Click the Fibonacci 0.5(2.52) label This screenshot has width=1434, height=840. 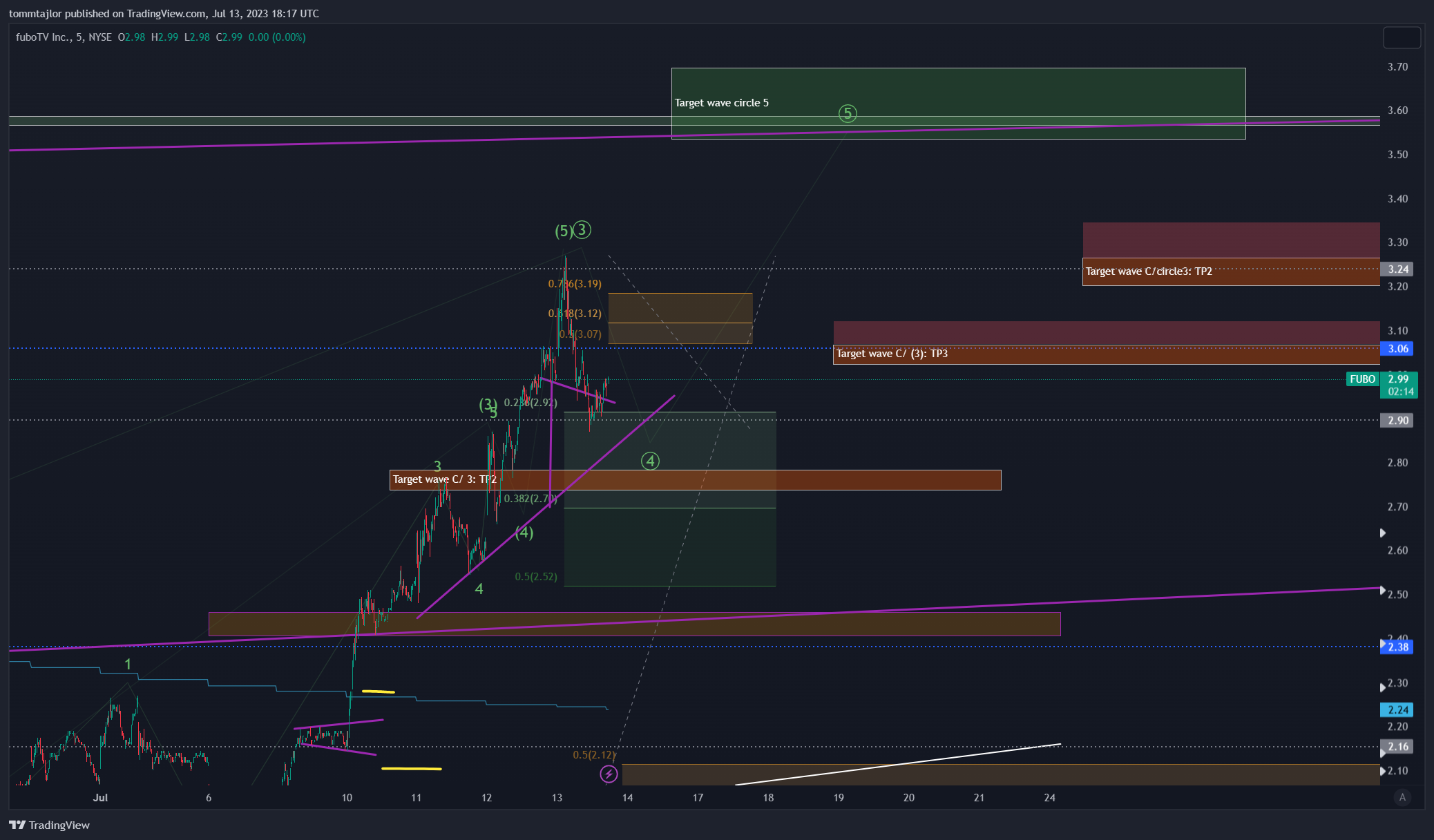click(536, 577)
